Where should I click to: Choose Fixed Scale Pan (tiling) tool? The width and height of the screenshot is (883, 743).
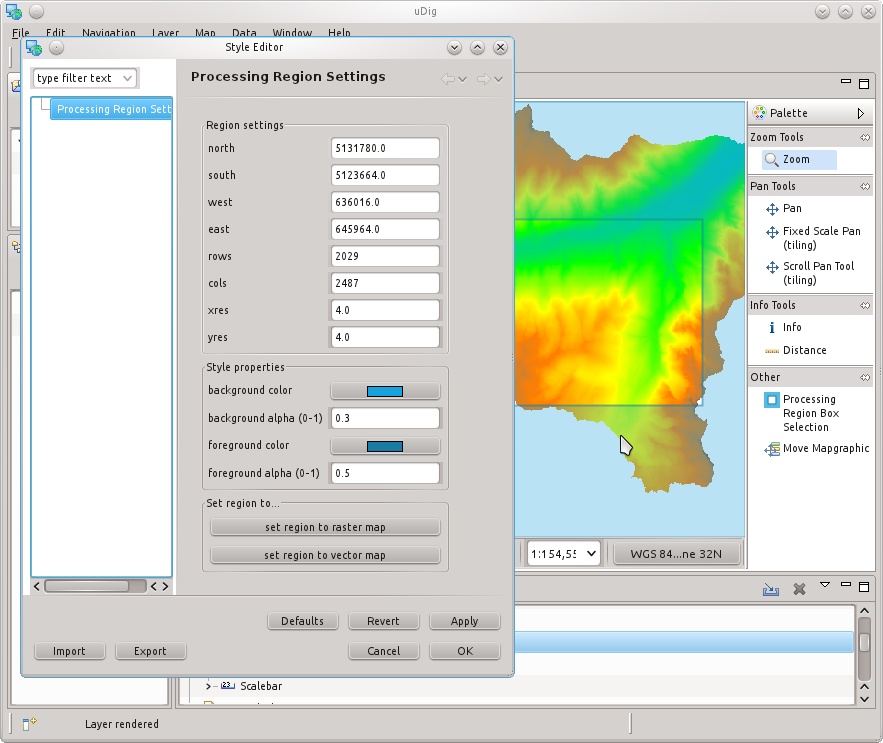click(813, 238)
